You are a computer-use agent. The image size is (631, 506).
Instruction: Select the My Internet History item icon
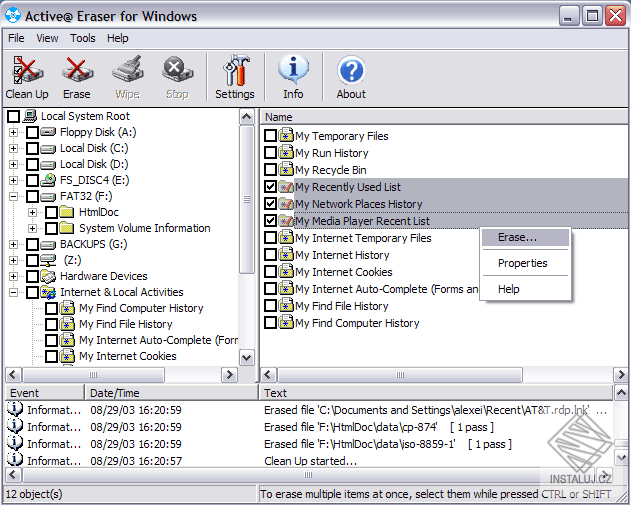[286, 254]
